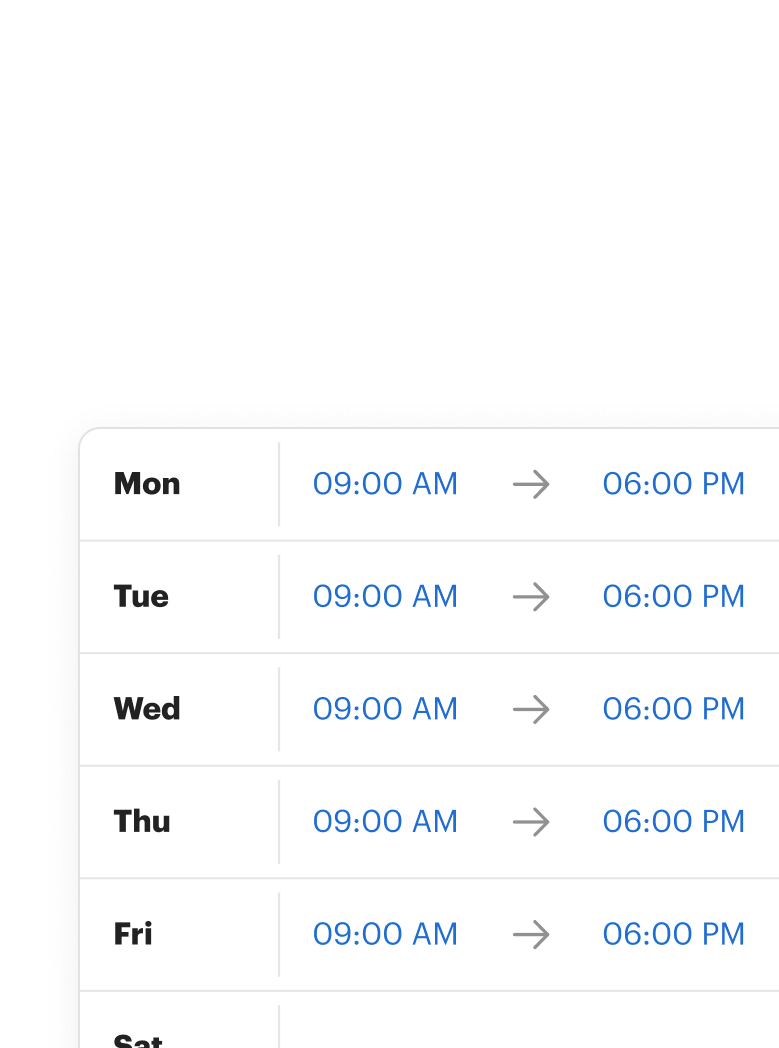Select Tuesday's 06:00 PM closing time
Image resolution: width=779 pixels, height=1048 pixels.
click(x=673, y=597)
